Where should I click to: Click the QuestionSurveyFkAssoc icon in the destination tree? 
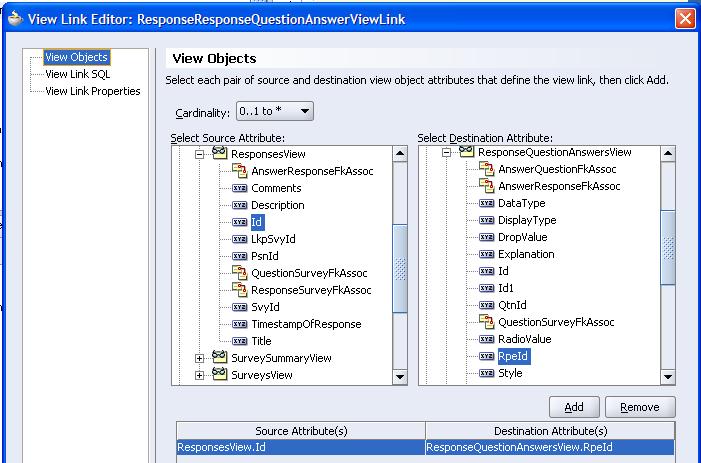[x=486, y=321]
